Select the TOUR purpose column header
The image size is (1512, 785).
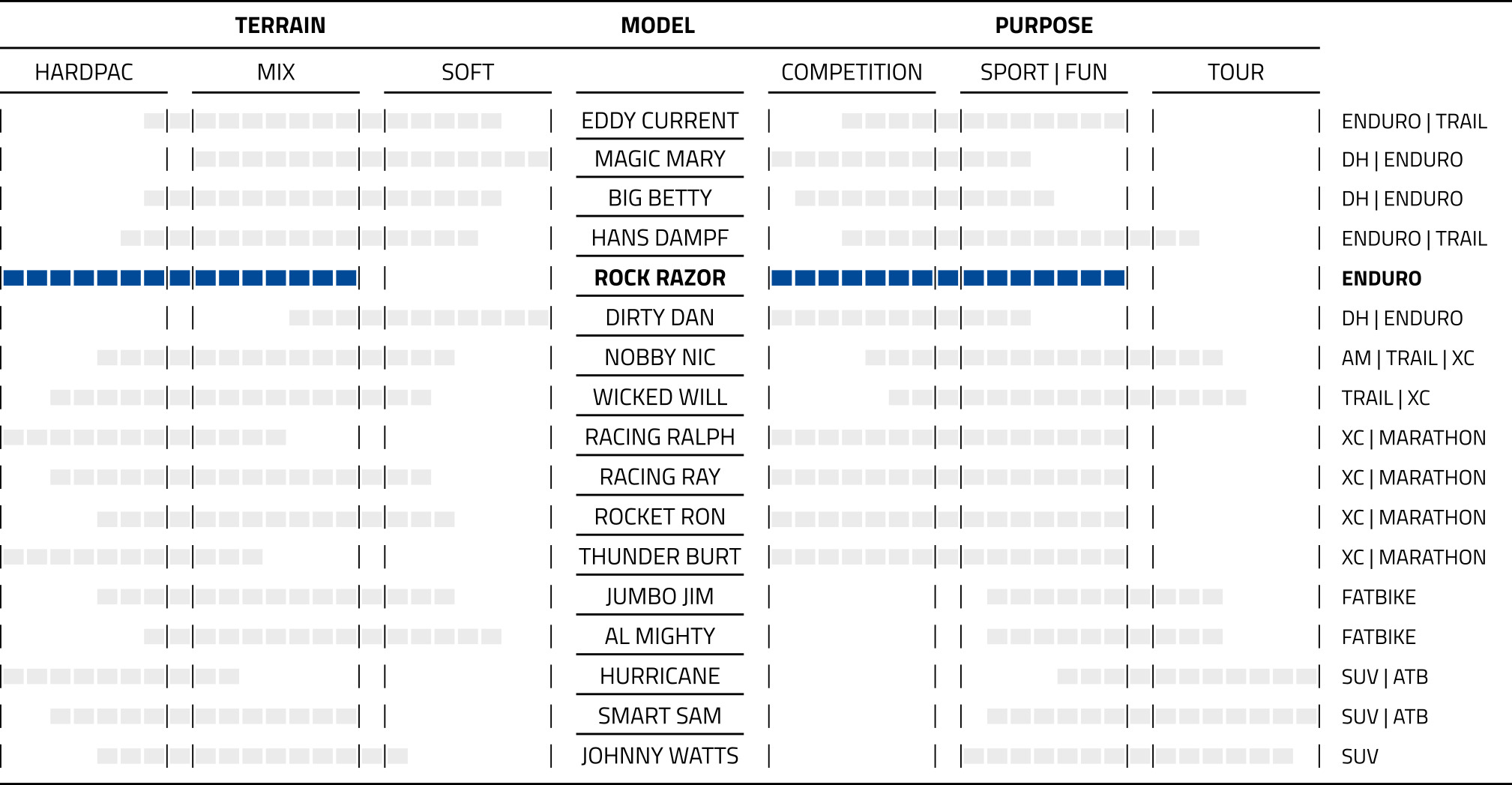tap(1235, 72)
